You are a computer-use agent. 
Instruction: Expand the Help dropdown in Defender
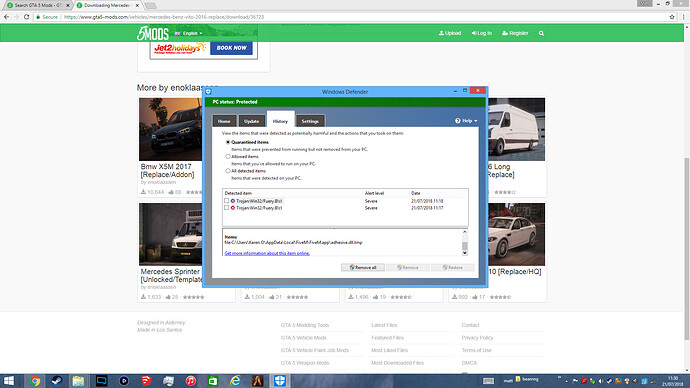coord(466,121)
